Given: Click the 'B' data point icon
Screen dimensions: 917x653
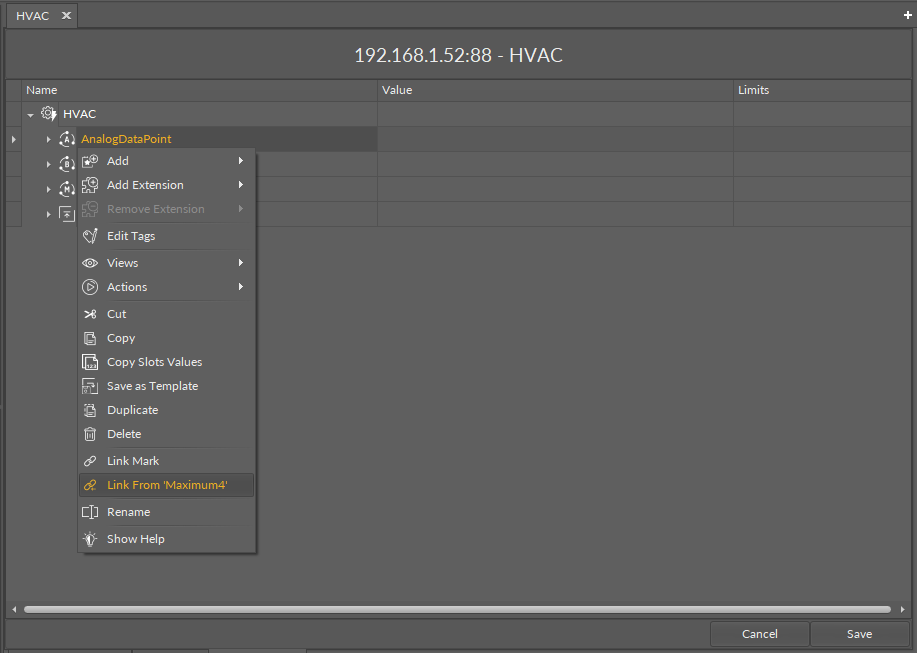Looking at the screenshot, I should (x=67, y=164).
